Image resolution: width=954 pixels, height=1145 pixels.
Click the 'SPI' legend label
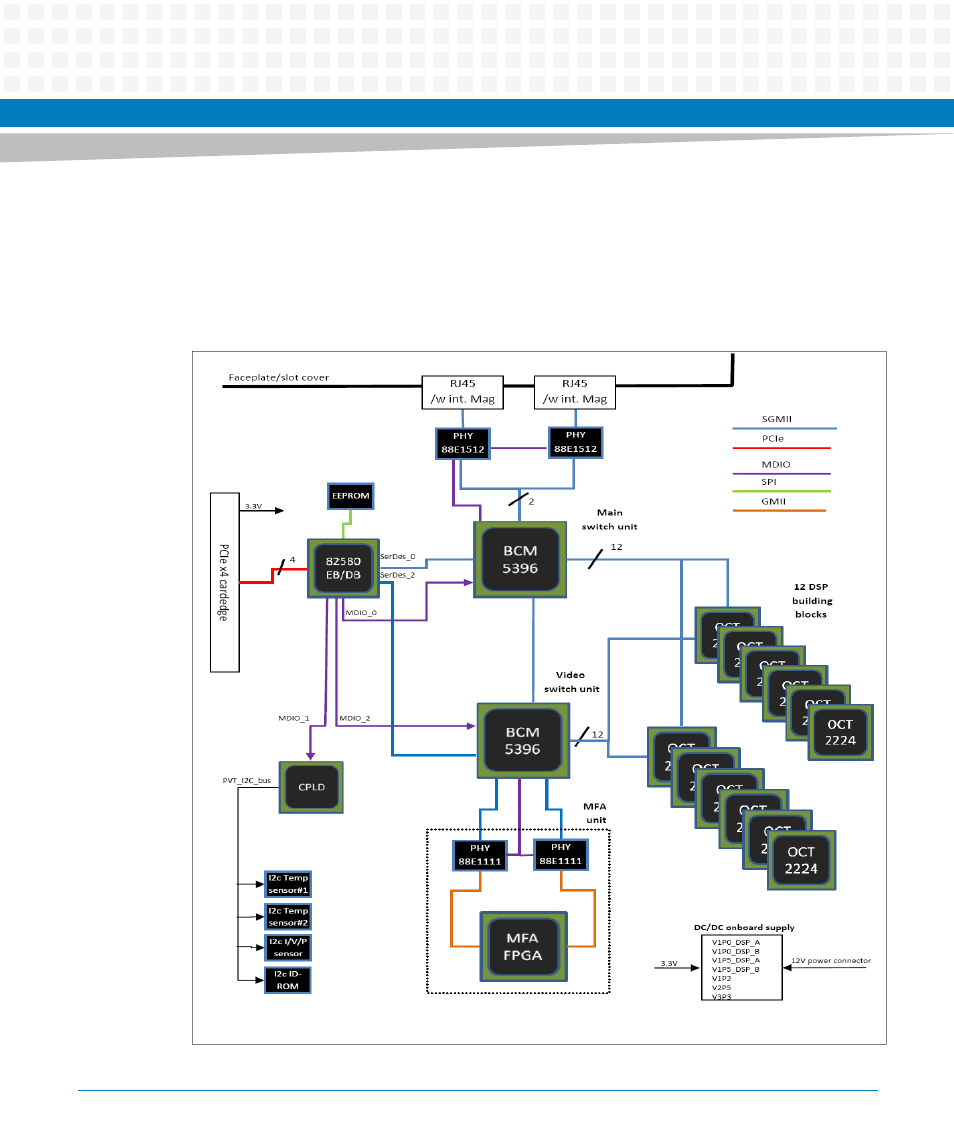click(x=768, y=482)
